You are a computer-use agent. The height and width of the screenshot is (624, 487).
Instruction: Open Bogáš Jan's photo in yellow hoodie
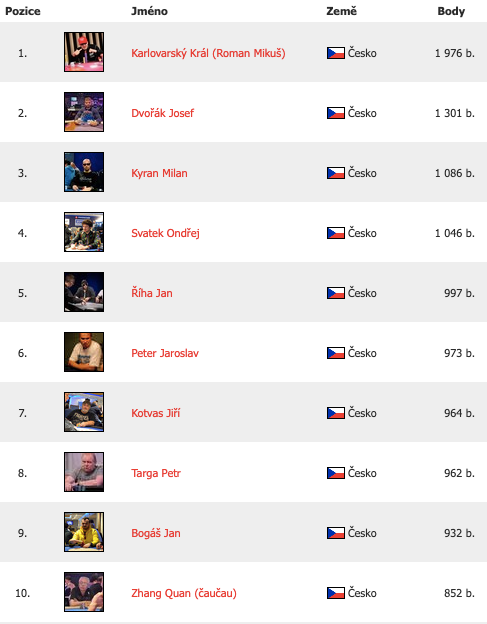point(84,532)
